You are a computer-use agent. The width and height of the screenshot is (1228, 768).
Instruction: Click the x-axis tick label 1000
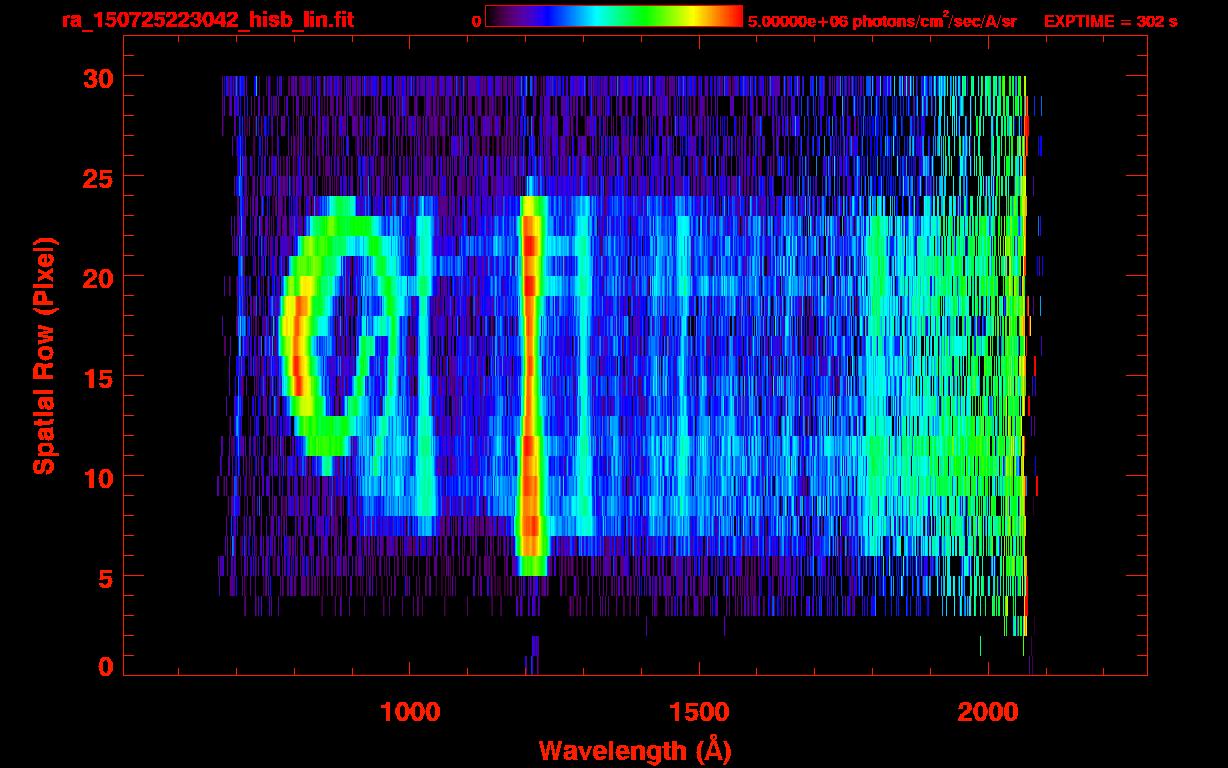coord(410,711)
